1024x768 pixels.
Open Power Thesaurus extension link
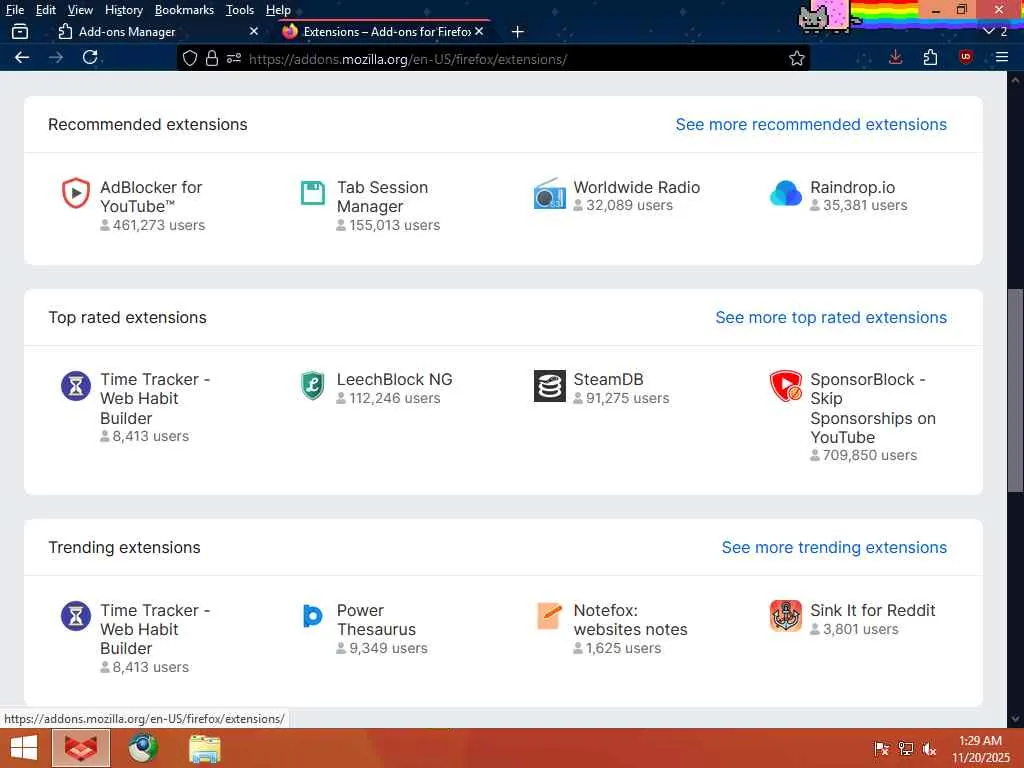(x=376, y=620)
